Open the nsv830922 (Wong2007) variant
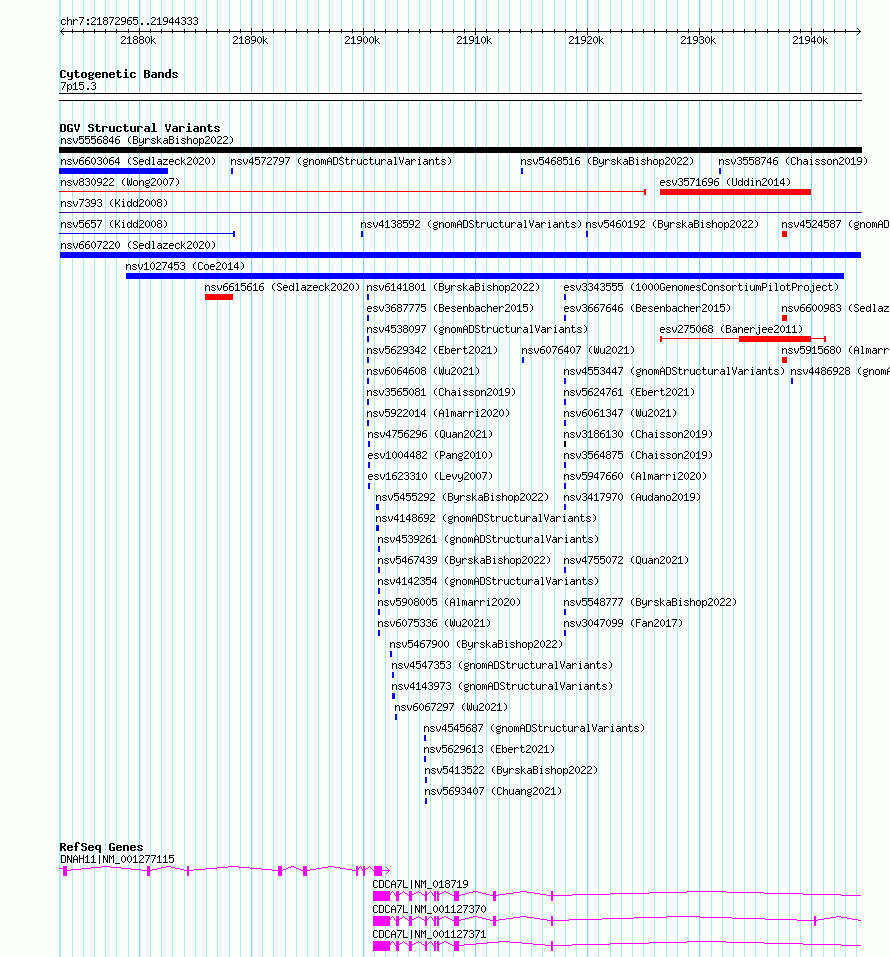The image size is (890, 957). [120, 182]
